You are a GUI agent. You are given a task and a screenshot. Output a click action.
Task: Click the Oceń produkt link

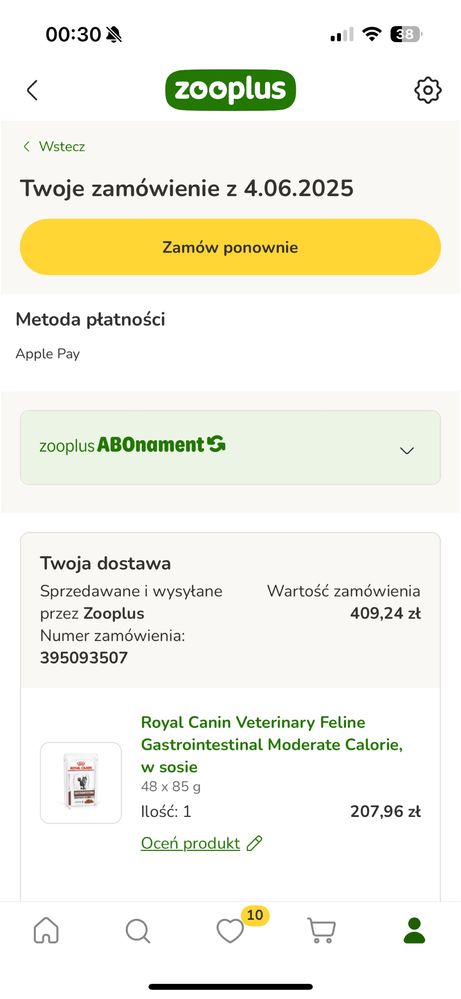point(190,844)
